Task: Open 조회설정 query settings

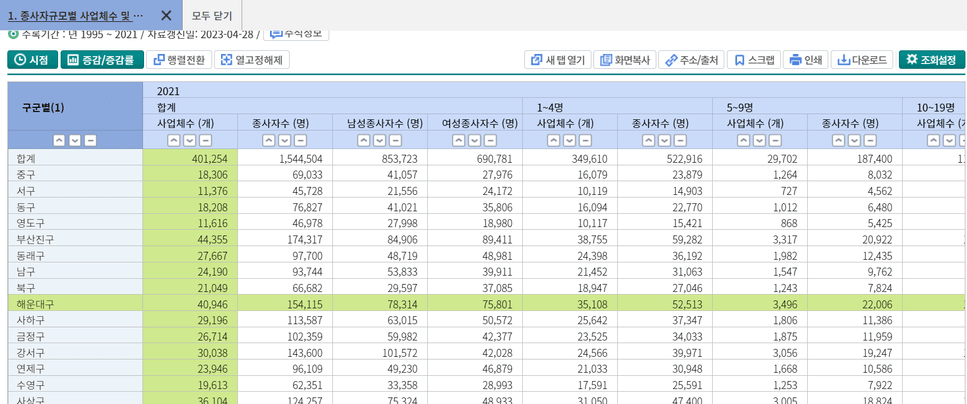Action: (931, 60)
